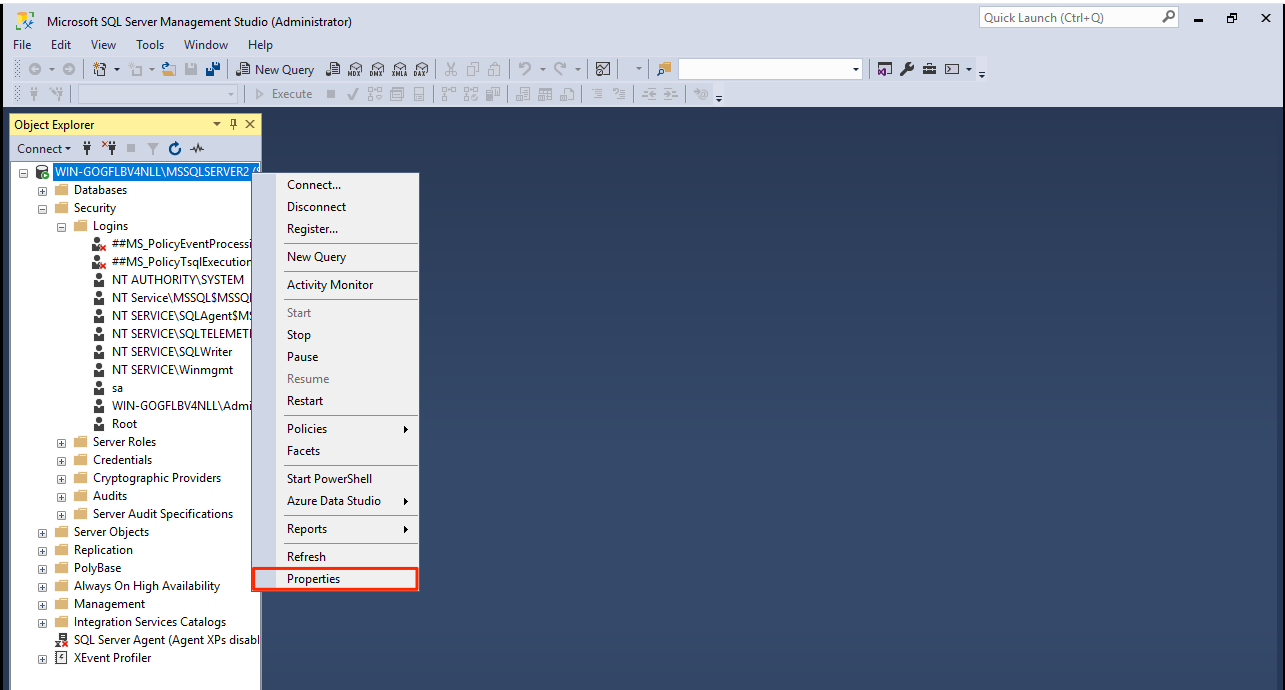The height and width of the screenshot is (690, 1285).
Task: Select the Root login
Action: 125,424
